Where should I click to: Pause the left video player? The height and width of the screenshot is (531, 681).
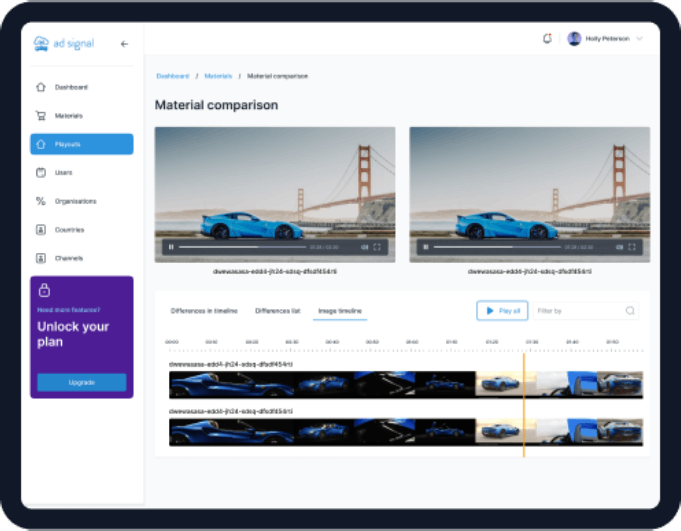click(x=171, y=246)
